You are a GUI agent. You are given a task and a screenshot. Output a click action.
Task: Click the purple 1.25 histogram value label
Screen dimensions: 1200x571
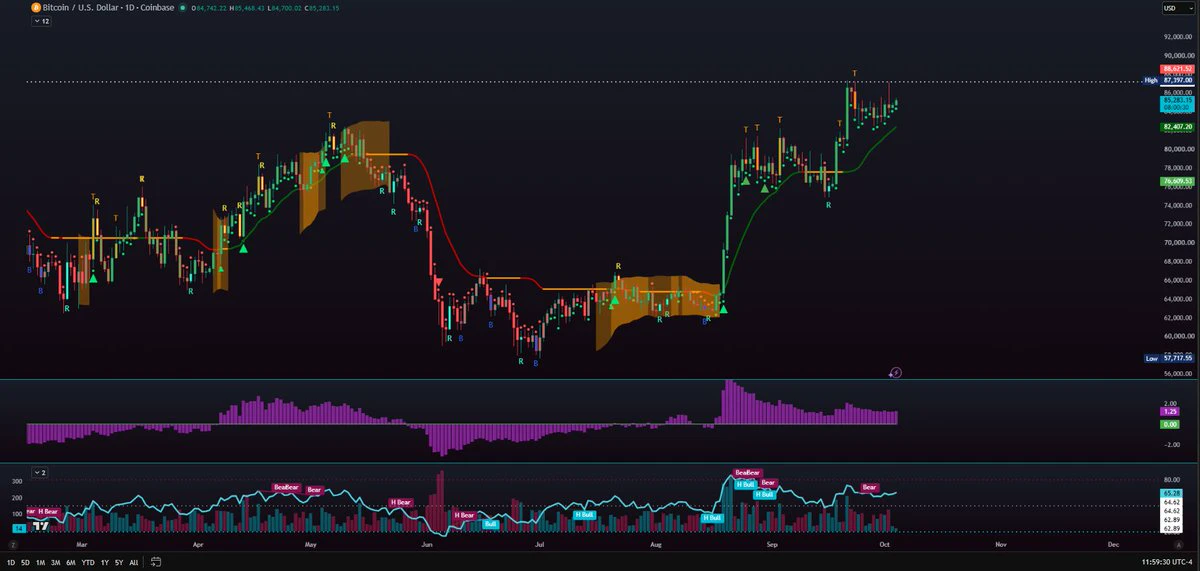tap(1169, 412)
